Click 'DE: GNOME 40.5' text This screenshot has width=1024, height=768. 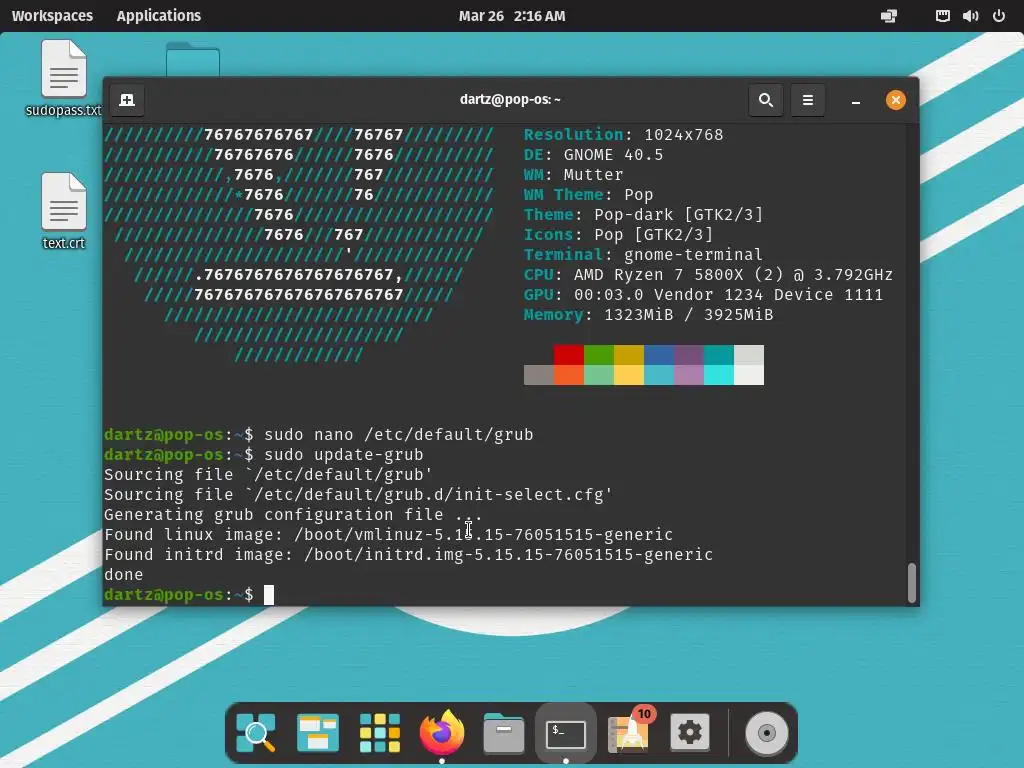tap(594, 155)
